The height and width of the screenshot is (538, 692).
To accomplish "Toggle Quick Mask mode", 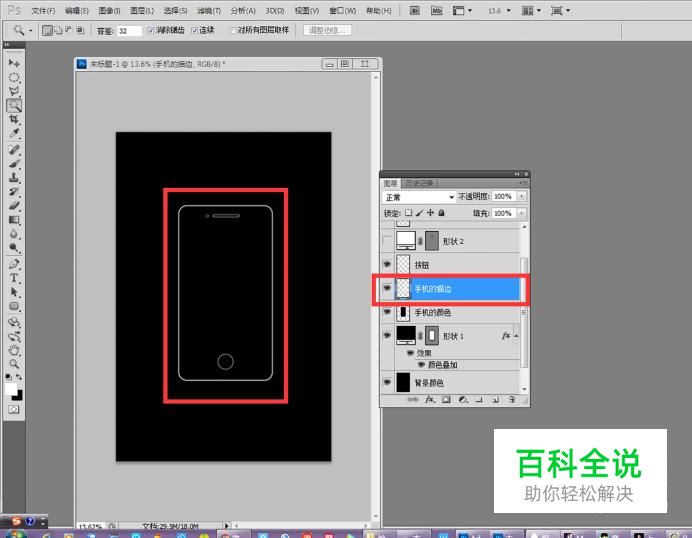I will (14, 410).
